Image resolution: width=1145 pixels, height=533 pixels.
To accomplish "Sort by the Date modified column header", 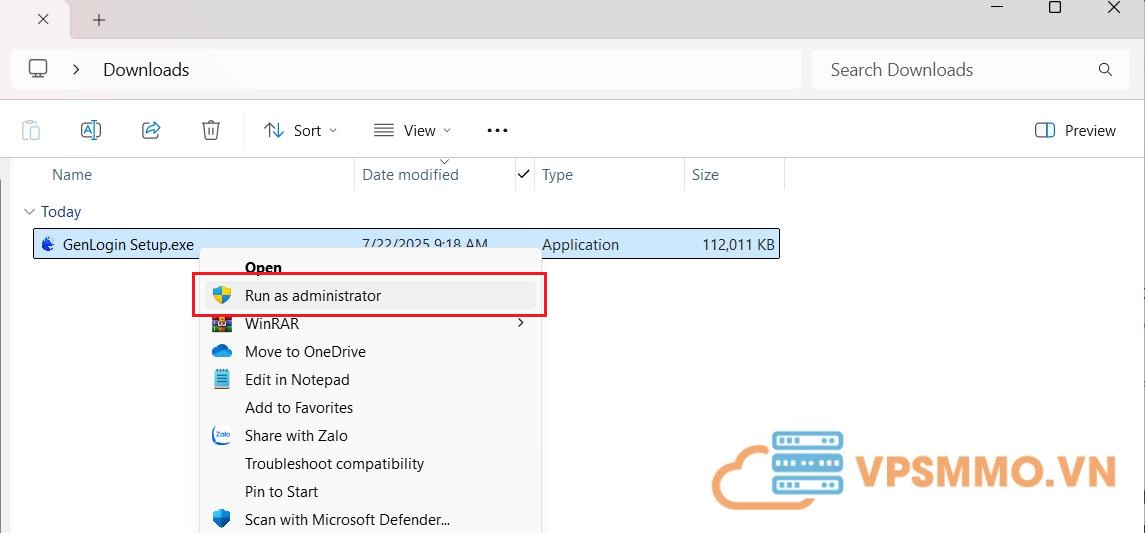I will click(410, 175).
